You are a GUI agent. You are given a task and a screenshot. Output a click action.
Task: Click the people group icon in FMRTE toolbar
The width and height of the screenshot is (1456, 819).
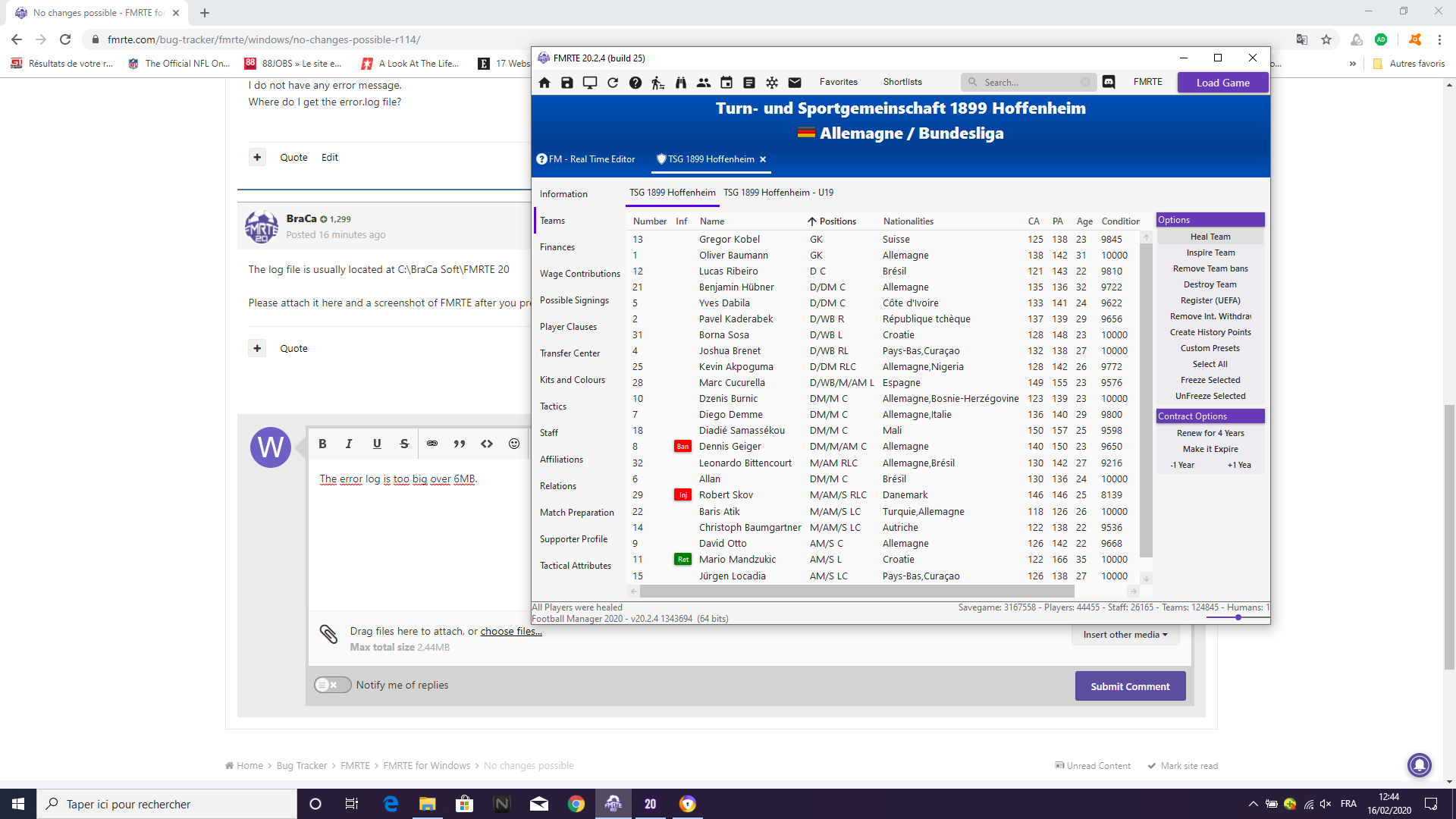(704, 83)
